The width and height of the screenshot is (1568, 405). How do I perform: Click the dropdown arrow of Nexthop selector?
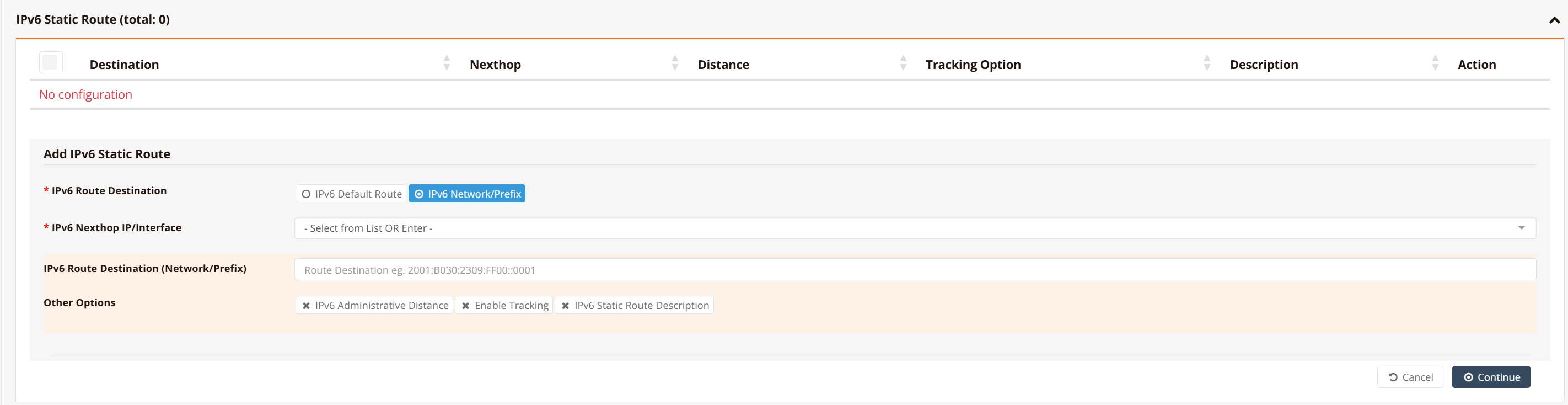coord(1521,228)
